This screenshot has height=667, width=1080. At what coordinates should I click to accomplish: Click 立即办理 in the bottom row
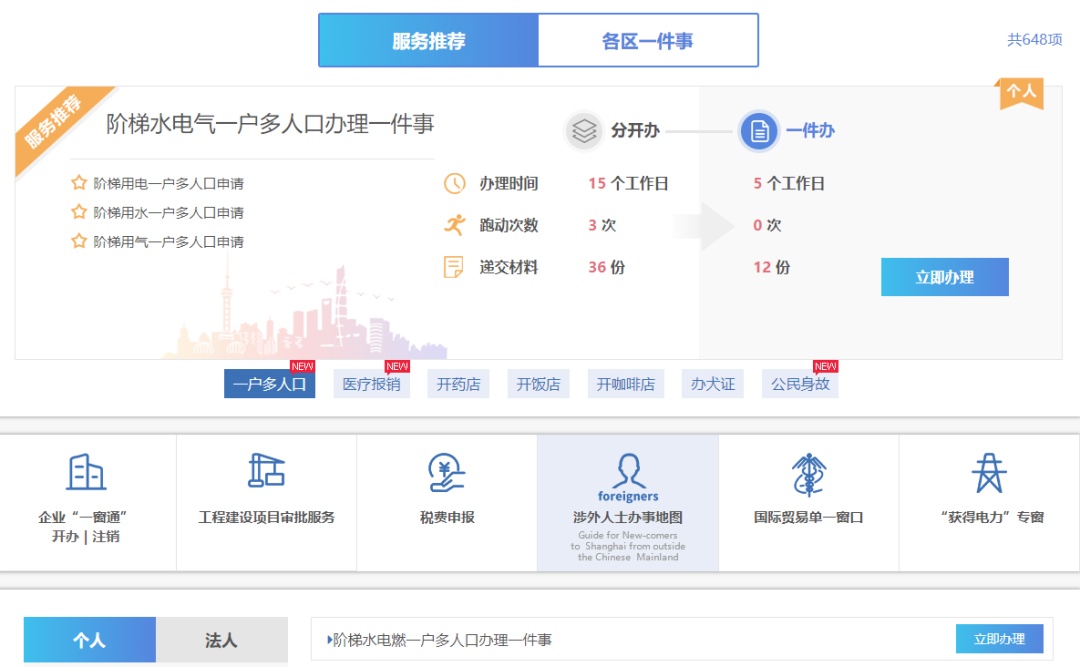click(999, 639)
